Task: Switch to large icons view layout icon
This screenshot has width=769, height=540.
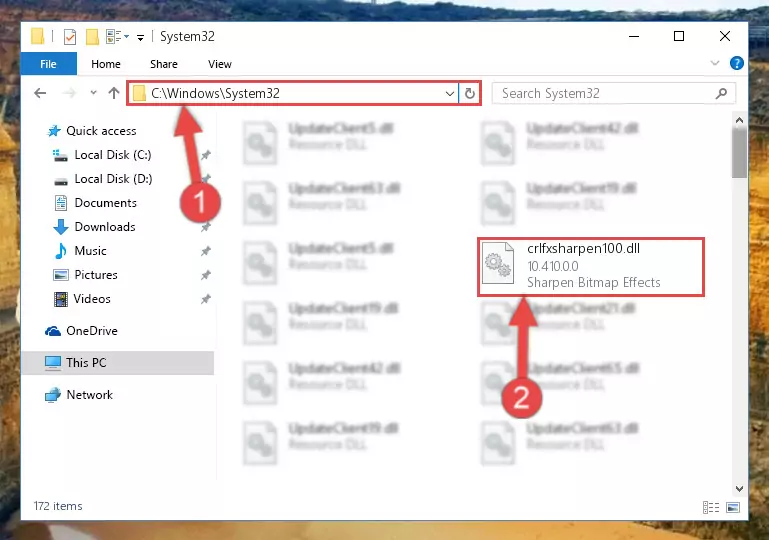Action: click(x=733, y=507)
